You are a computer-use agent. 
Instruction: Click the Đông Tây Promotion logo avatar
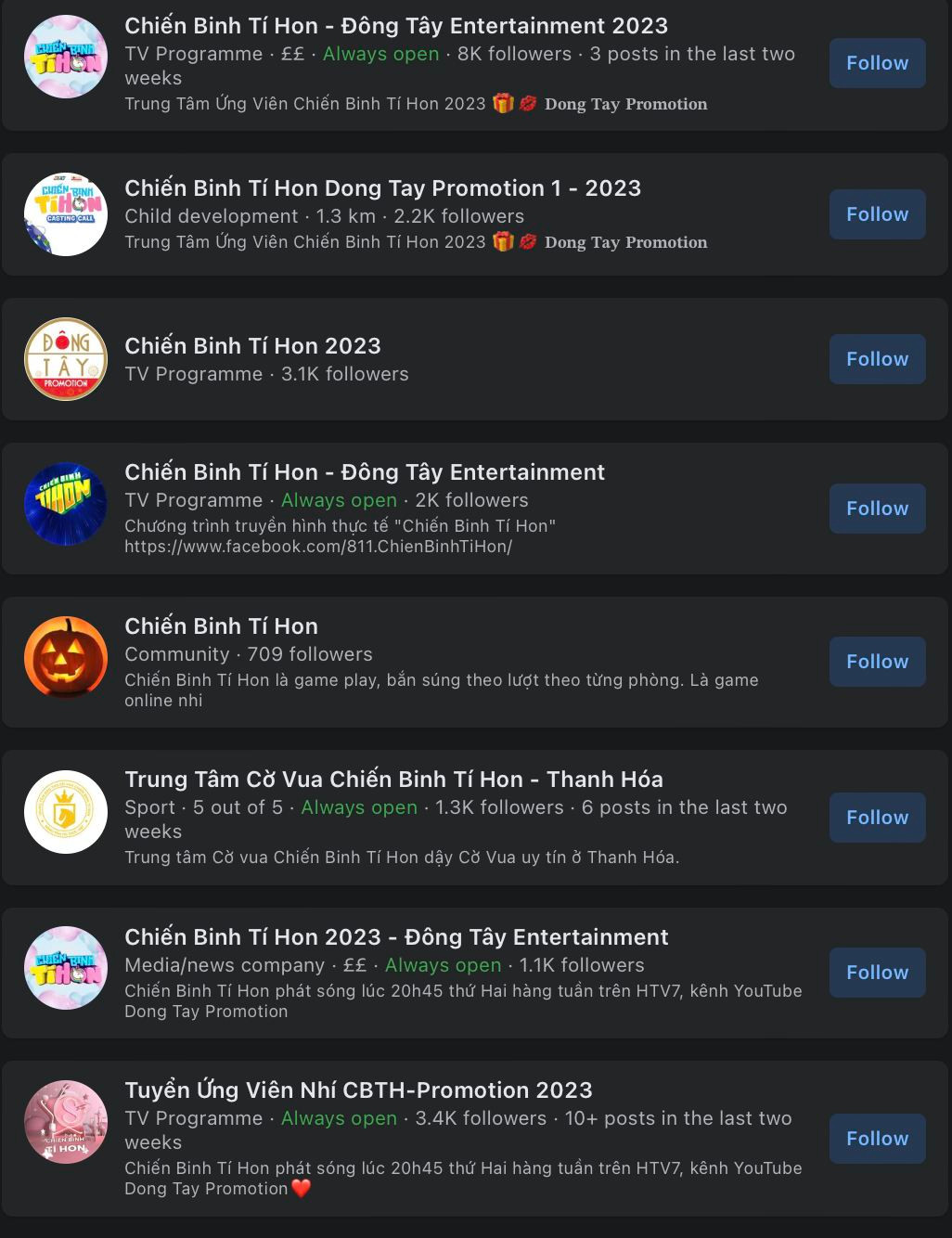coord(66,359)
